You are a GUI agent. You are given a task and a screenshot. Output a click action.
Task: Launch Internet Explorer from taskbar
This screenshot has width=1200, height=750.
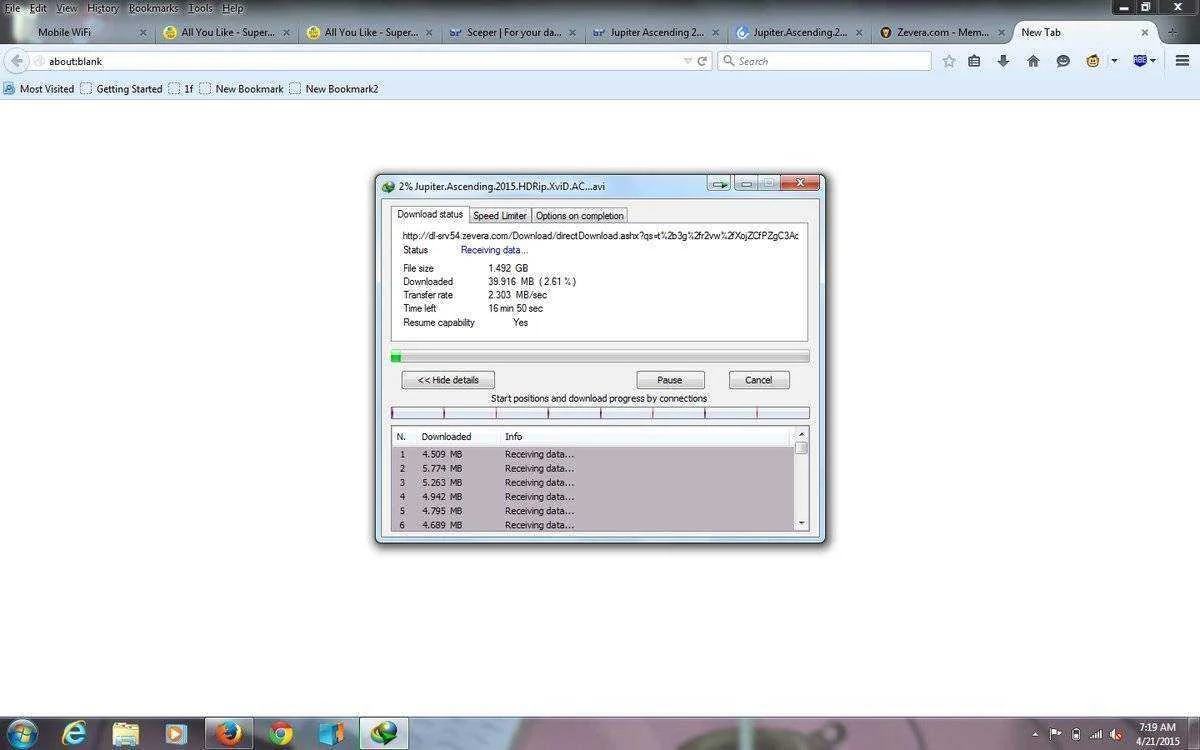click(x=74, y=733)
